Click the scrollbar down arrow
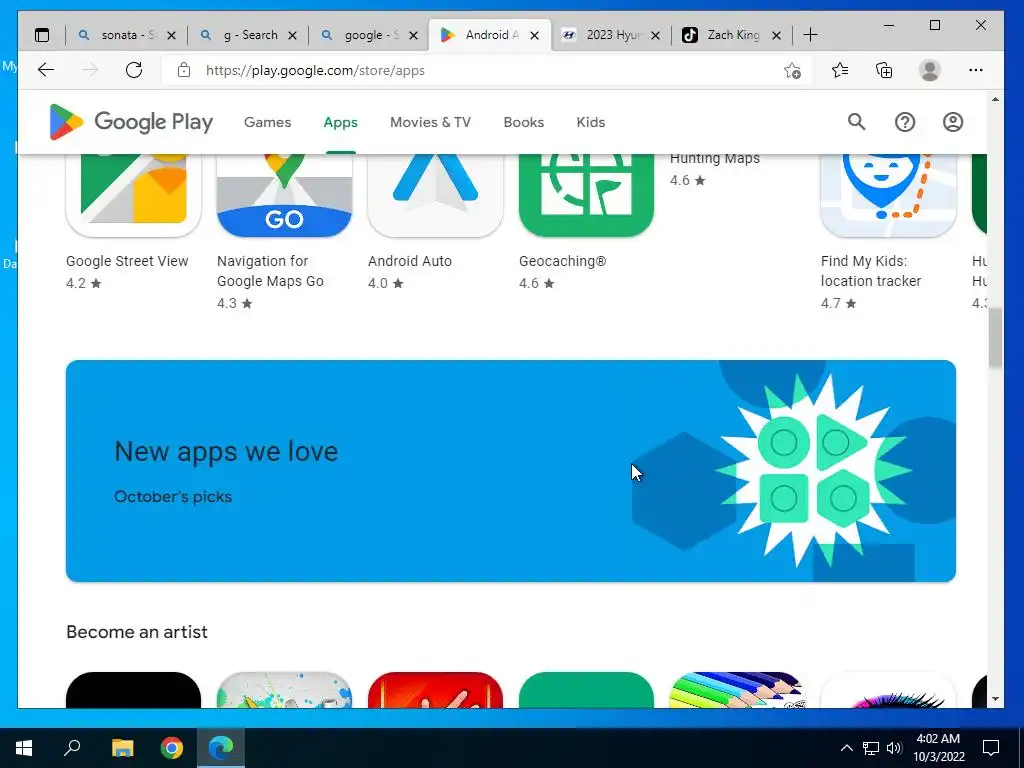This screenshot has width=1024, height=768. click(x=995, y=699)
